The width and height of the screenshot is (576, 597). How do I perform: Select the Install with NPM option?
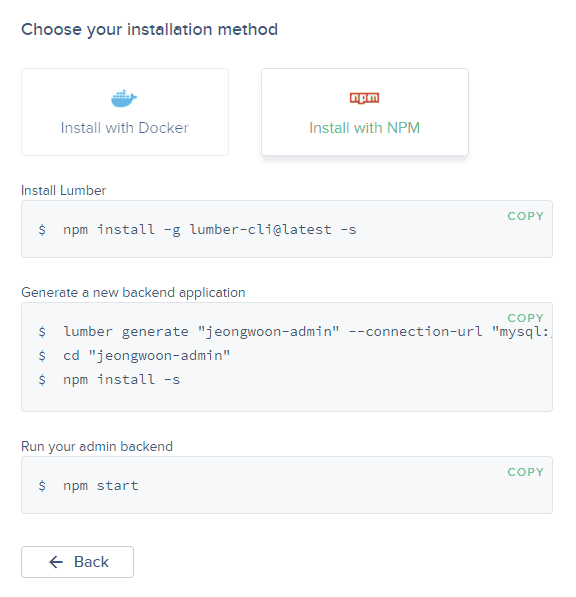[x=365, y=112]
